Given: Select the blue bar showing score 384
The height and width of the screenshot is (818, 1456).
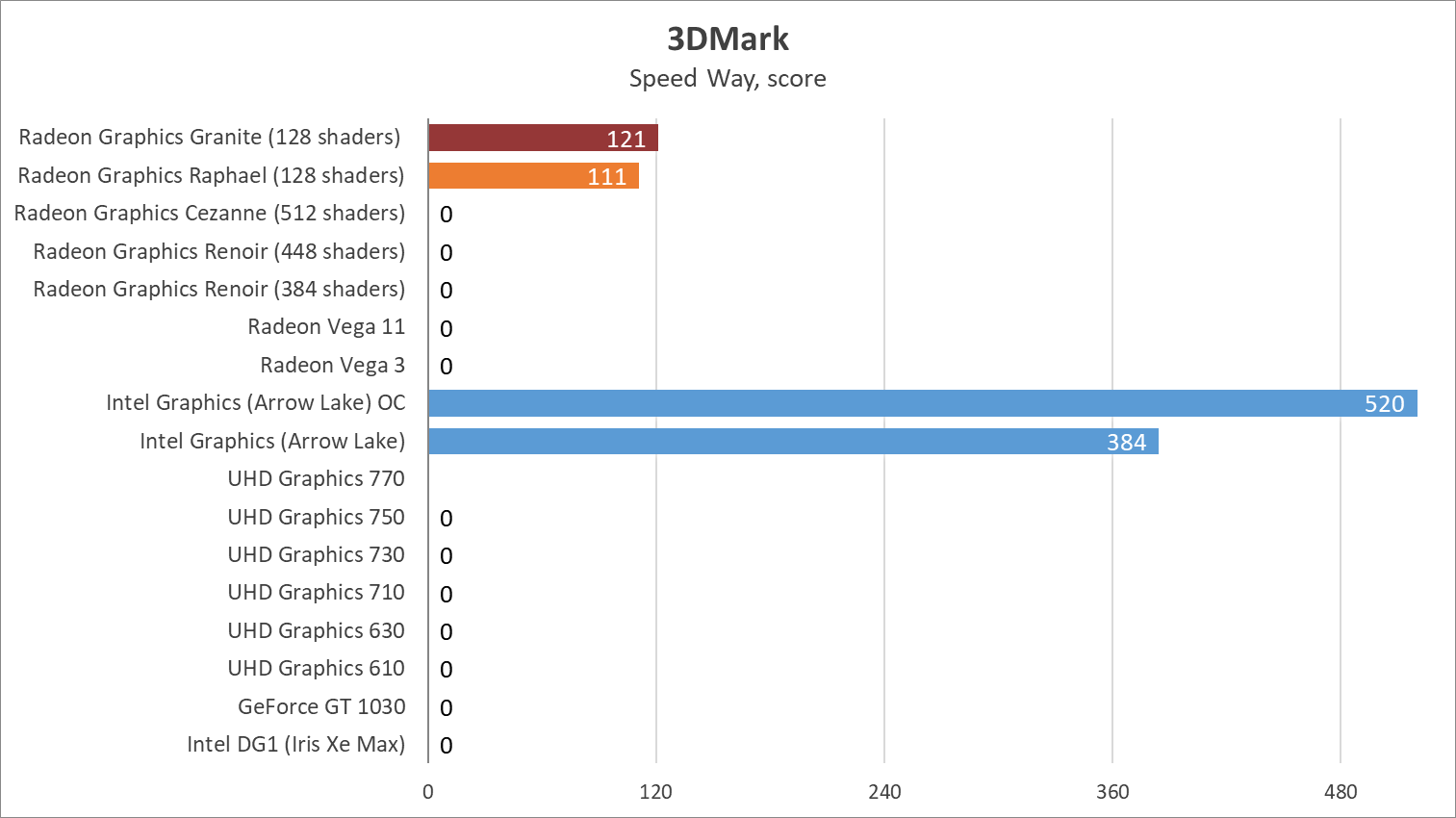Looking at the screenshot, I should point(793,442).
